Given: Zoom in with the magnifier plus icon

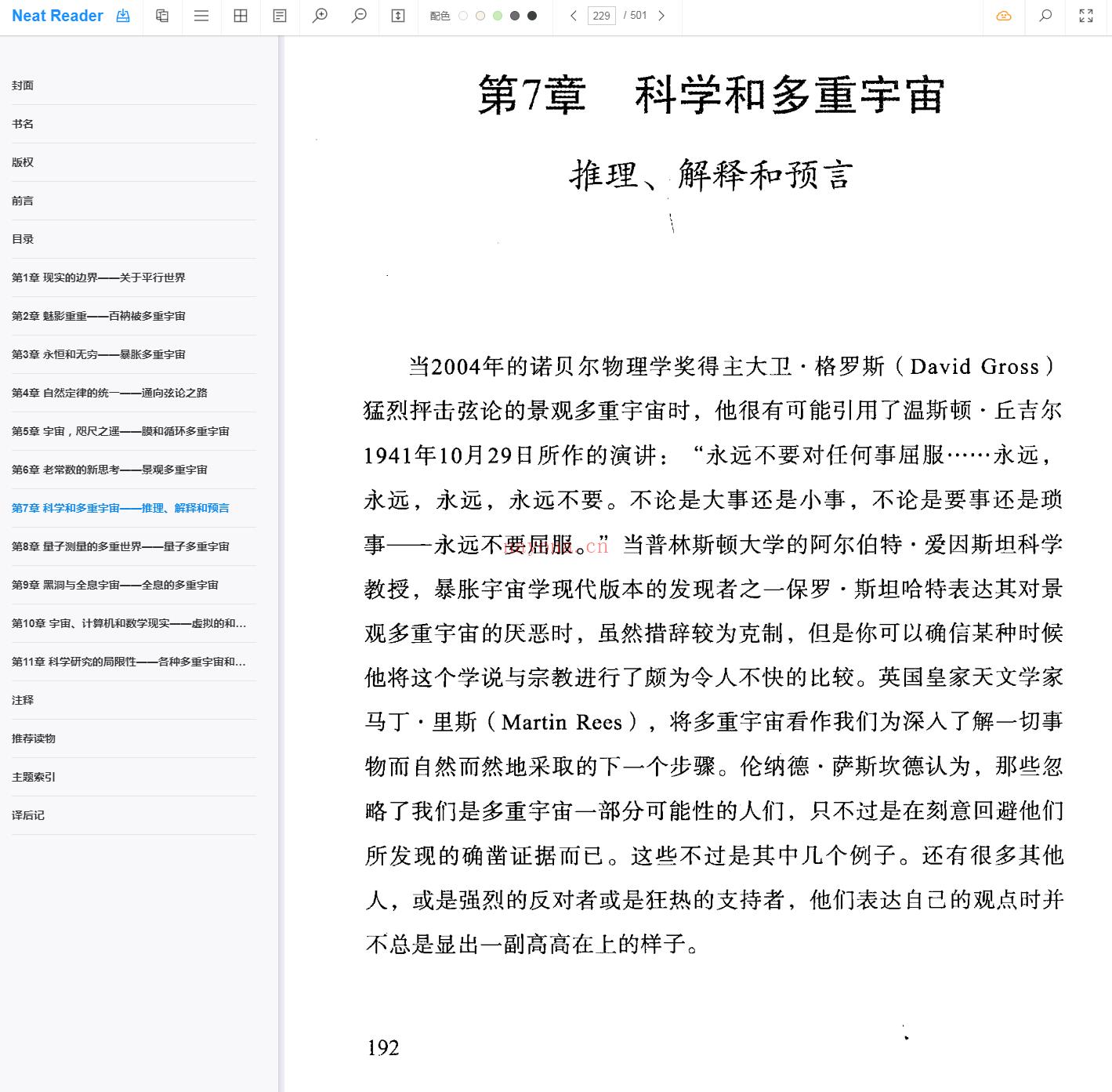Looking at the screenshot, I should [x=320, y=16].
